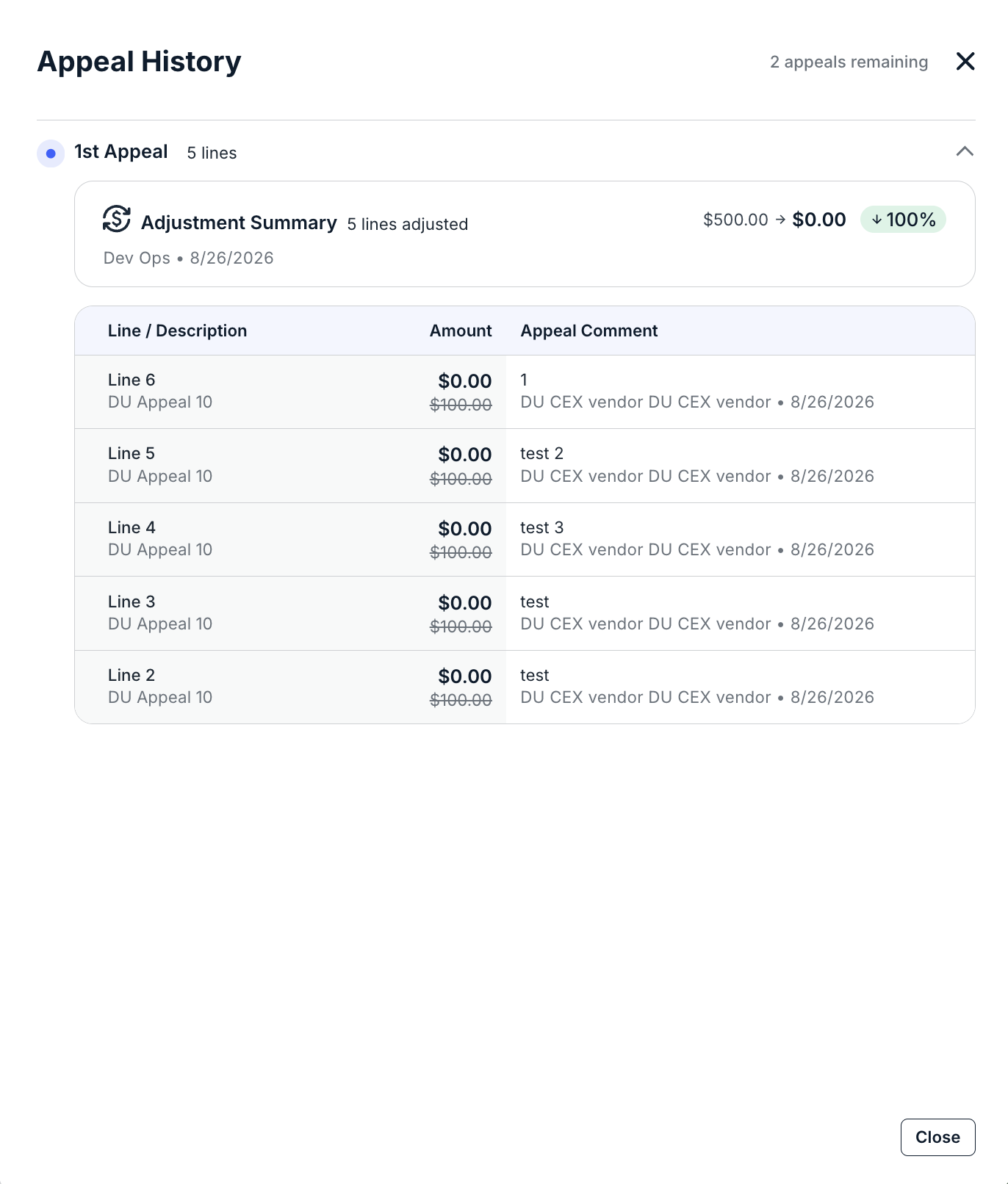This screenshot has height=1184, width=1008.
Task: Select the Line 2 row
Action: 525,687
